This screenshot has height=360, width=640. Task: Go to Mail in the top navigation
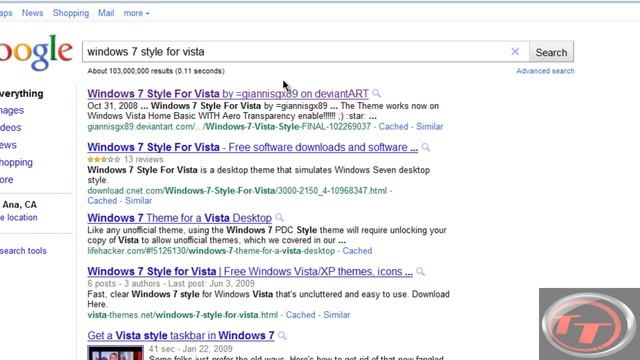click(106, 13)
